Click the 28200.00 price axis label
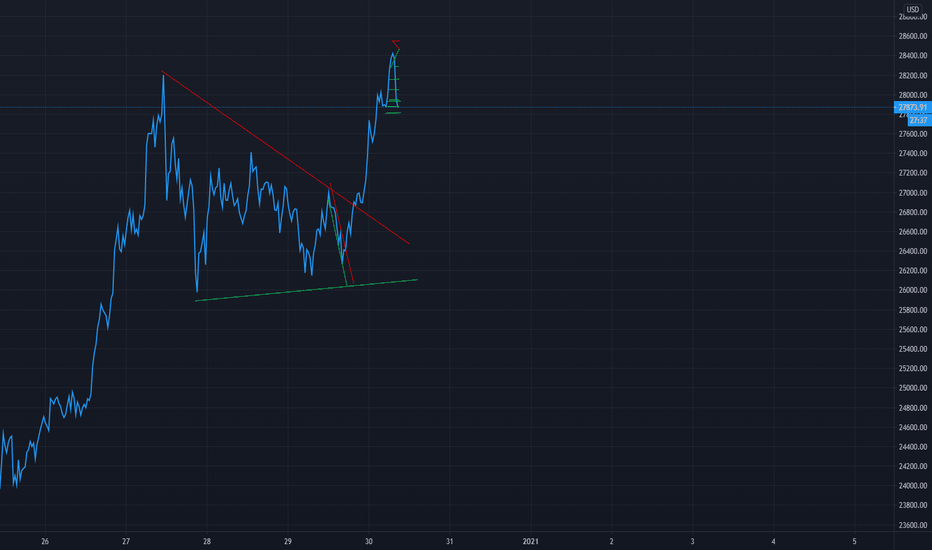The width and height of the screenshot is (932, 550). tap(912, 76)
